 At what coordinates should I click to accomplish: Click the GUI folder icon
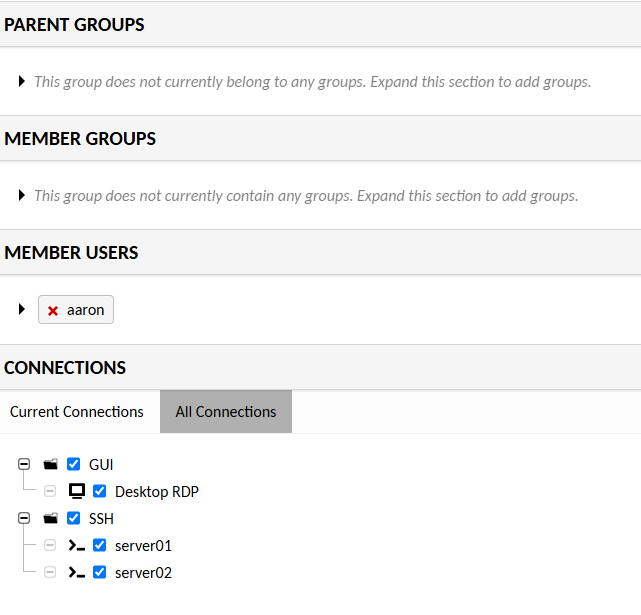click(51, 464)
